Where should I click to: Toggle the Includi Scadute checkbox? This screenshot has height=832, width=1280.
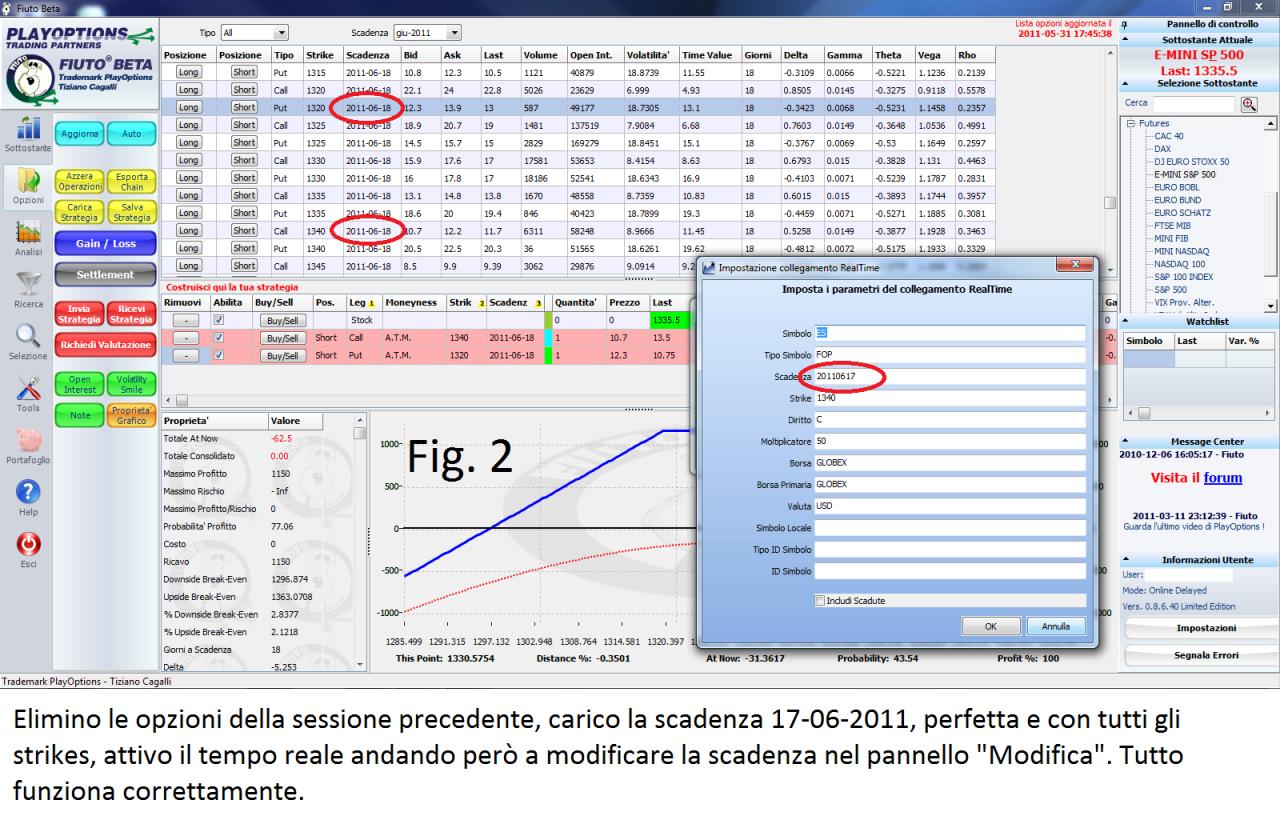(821, 600)
